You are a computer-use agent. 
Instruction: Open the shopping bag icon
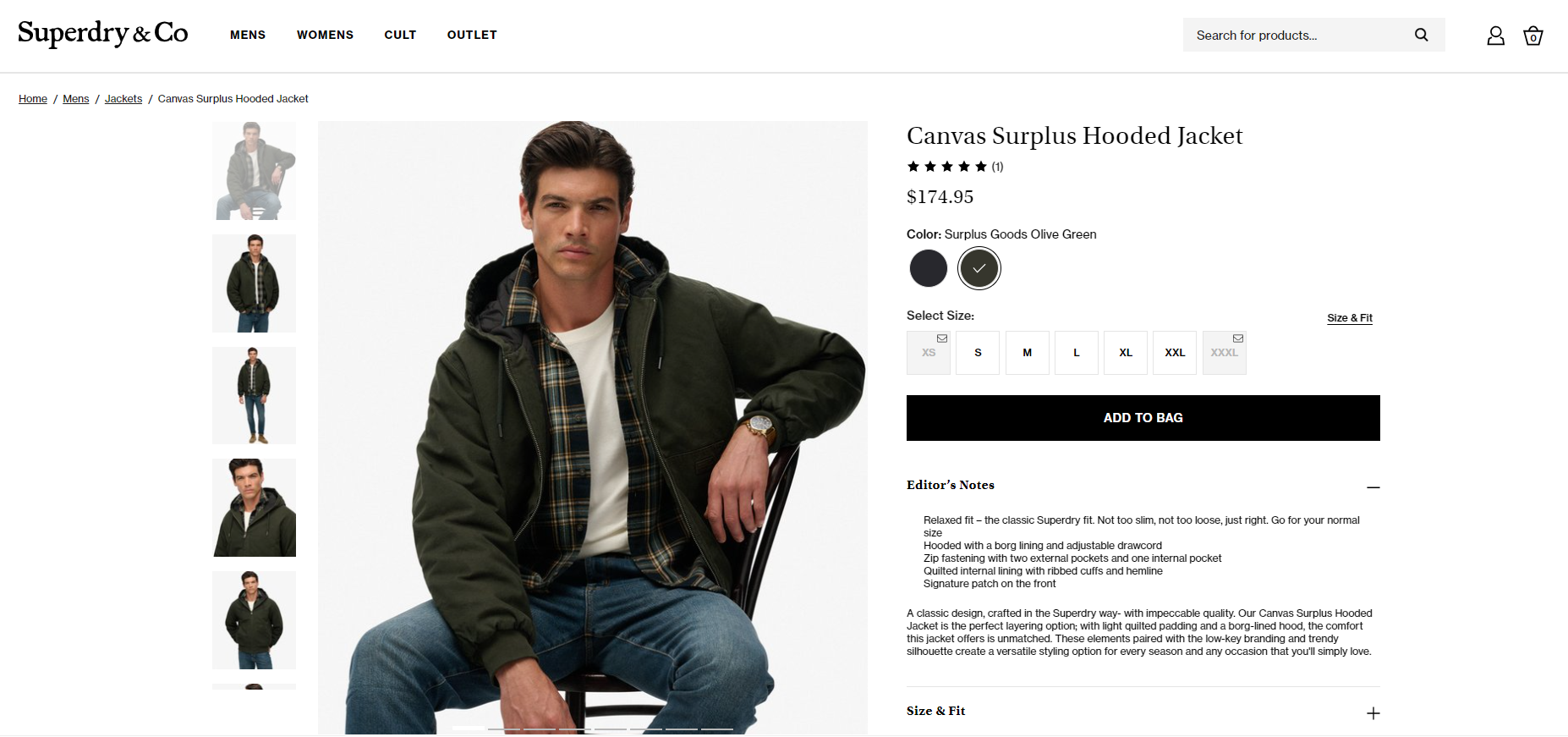[x=1532, y=36]
